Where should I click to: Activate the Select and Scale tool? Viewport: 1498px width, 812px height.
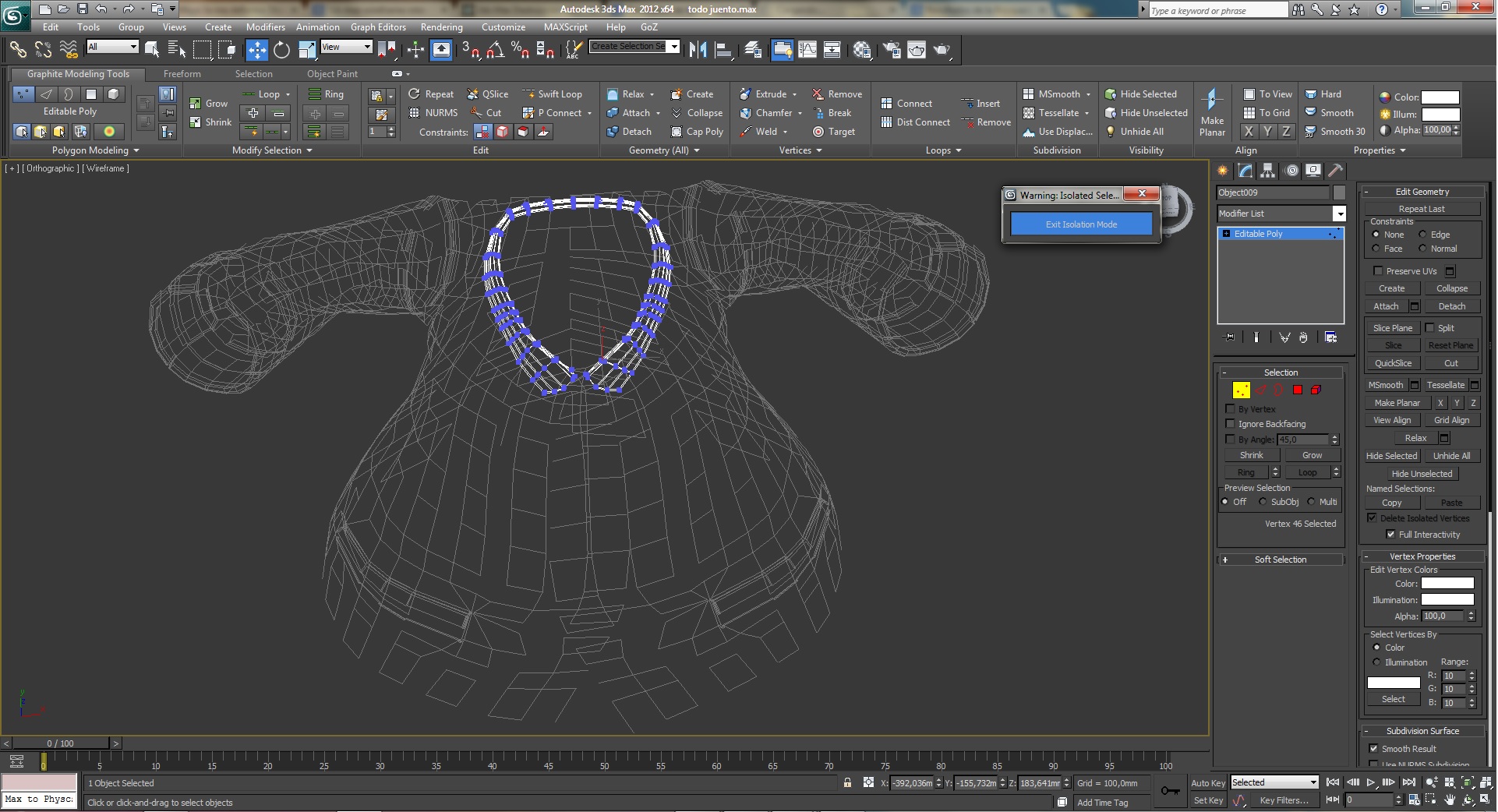click(x=307, y=50)
